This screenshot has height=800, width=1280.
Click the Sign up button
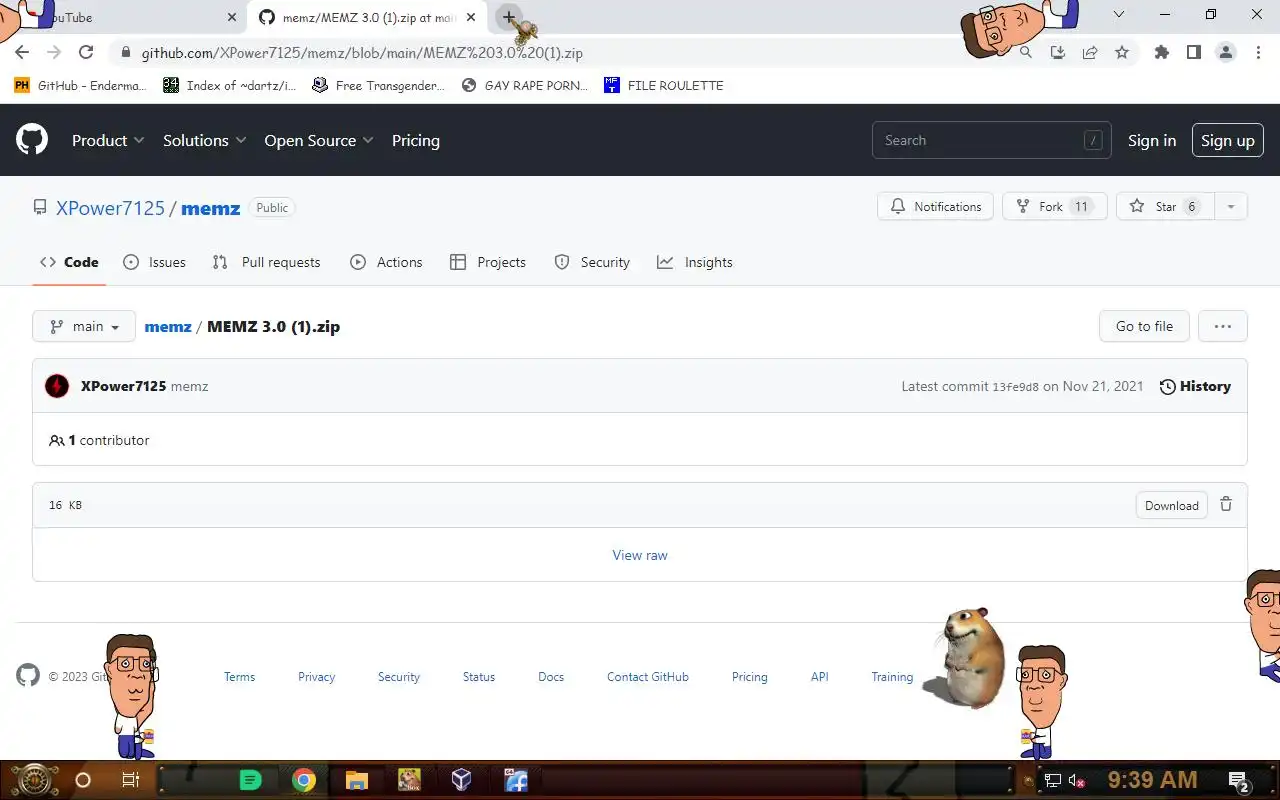pos(1228,140)
